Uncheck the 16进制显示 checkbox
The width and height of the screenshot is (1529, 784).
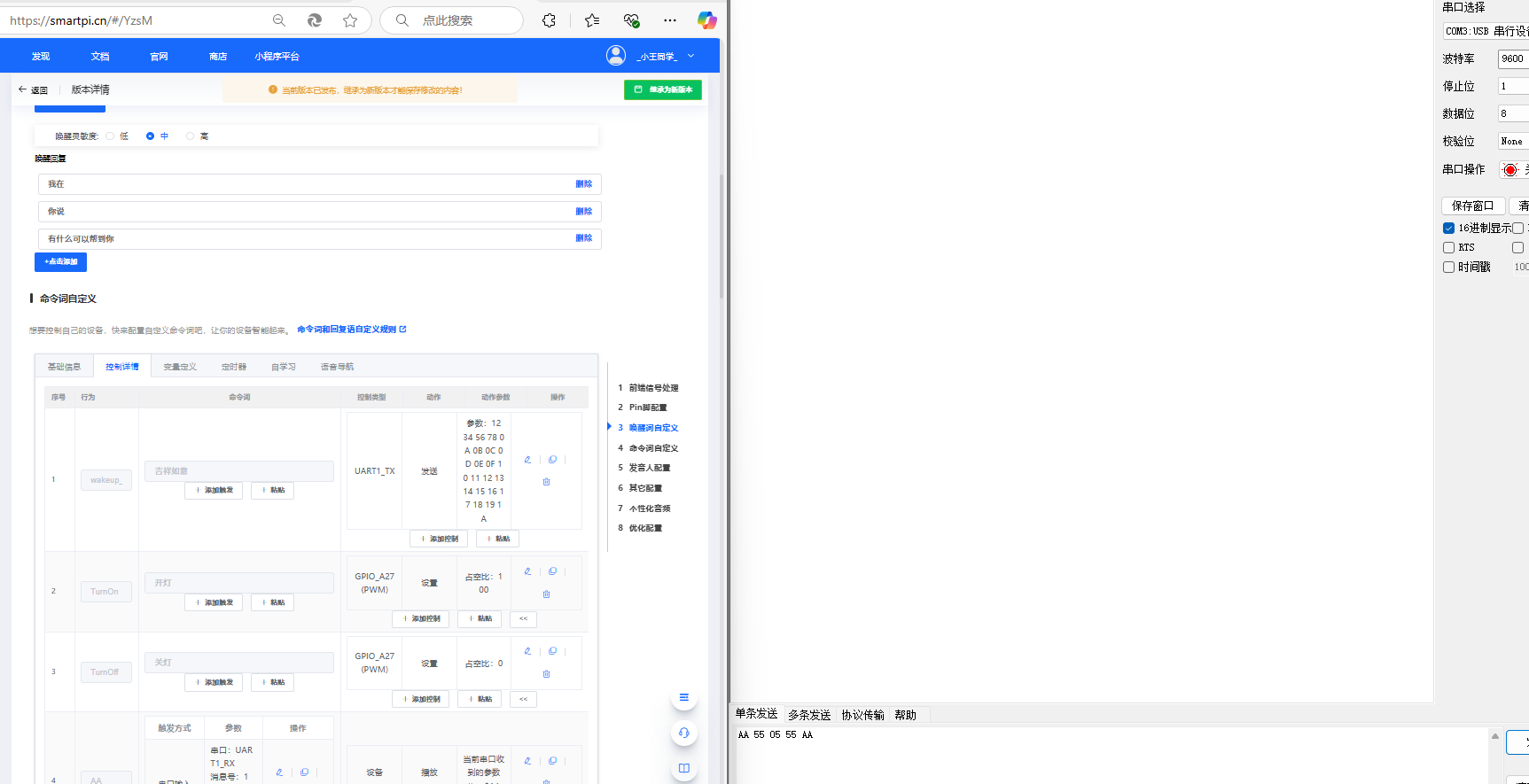point(1448,229)
